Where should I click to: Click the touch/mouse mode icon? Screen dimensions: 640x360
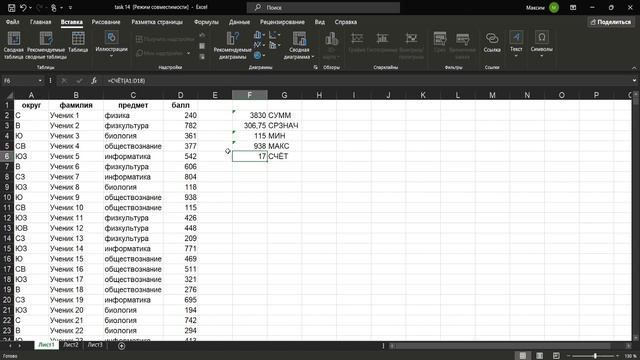tap(53, 7)
